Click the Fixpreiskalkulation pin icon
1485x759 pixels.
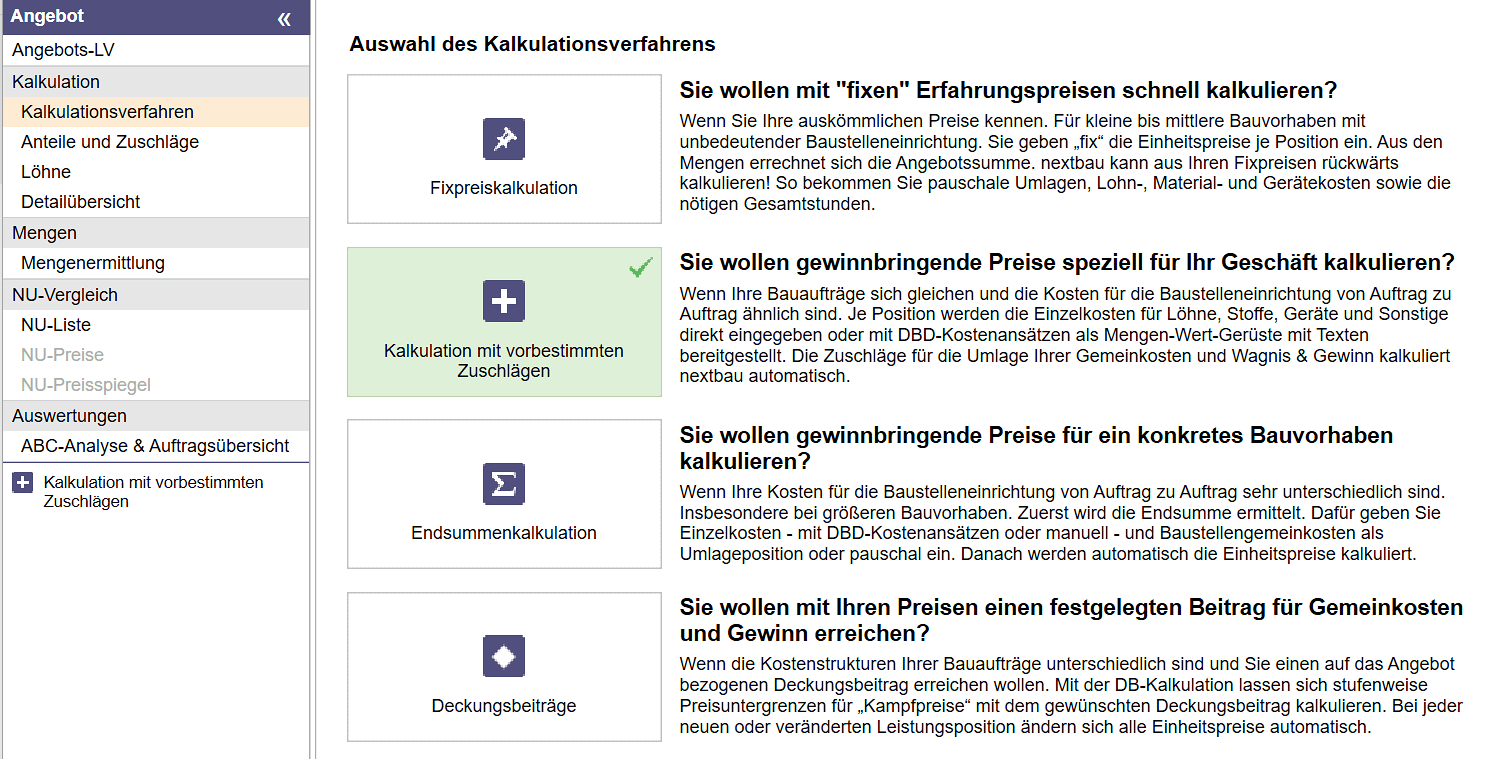coord(504,139)
